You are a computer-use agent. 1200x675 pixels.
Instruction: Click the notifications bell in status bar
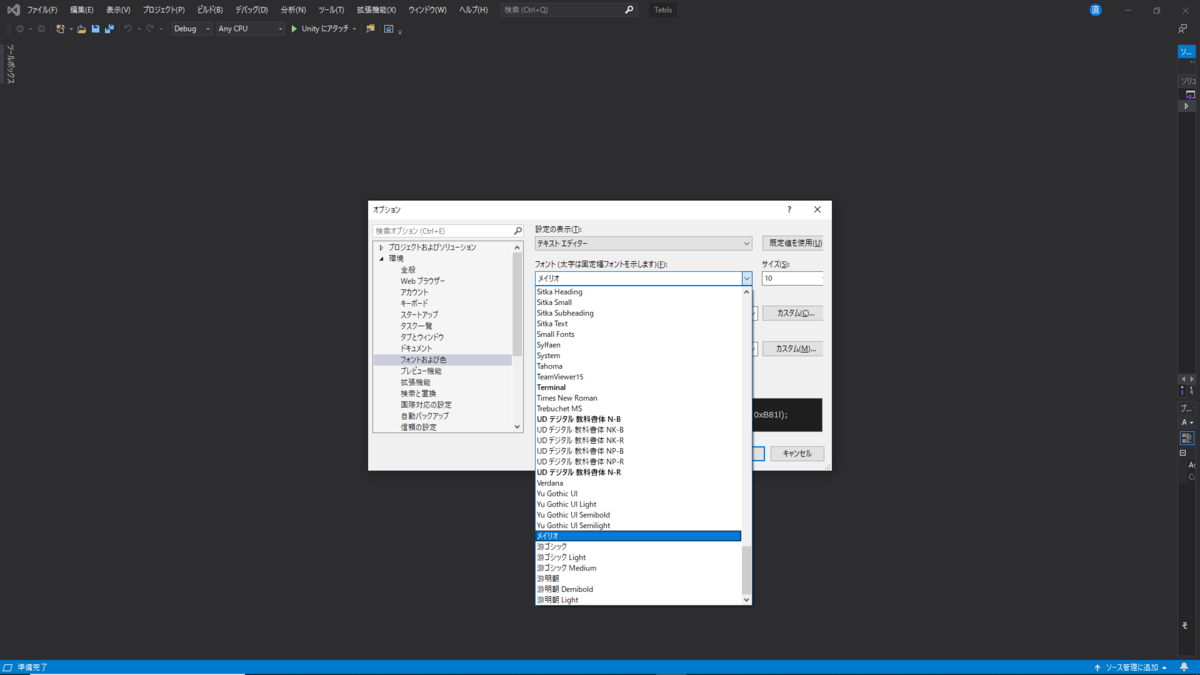point(1182,667)
